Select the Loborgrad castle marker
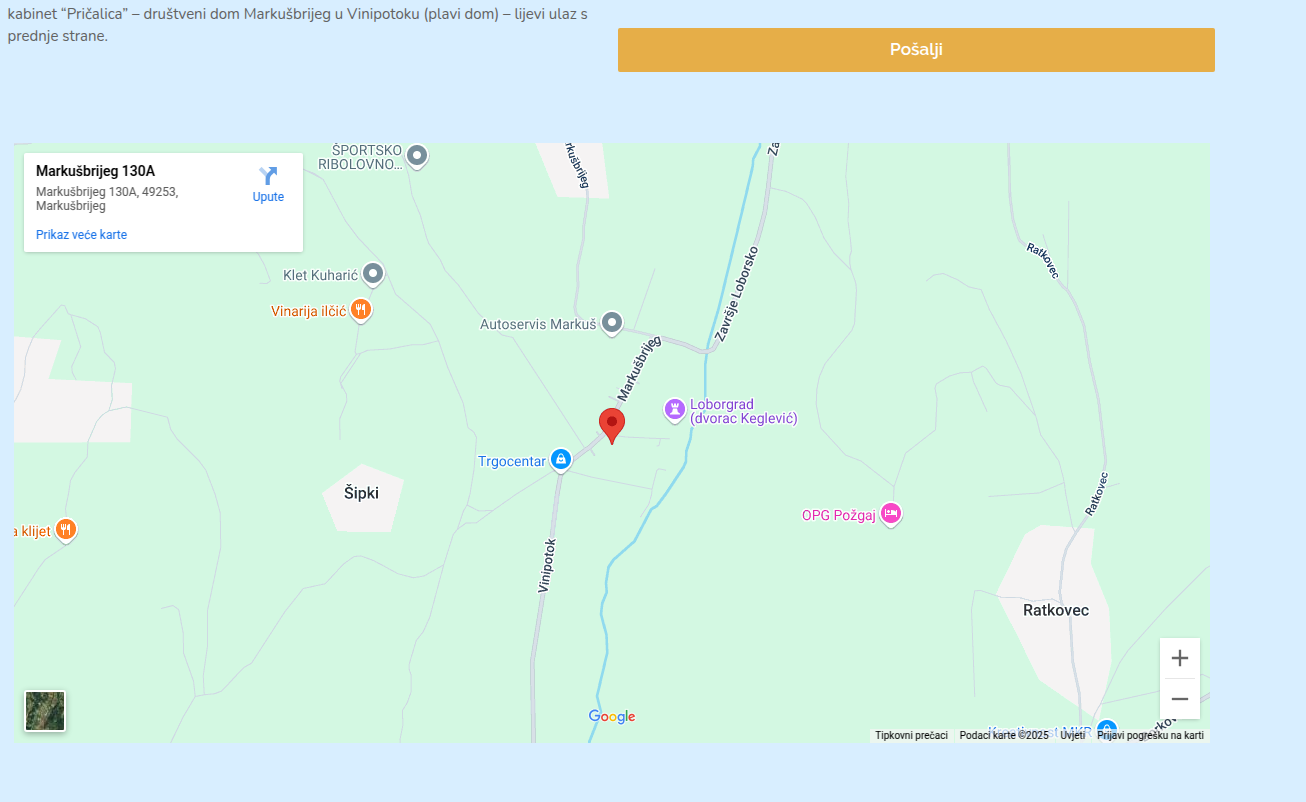1306x802 pixels. (675, 409)
